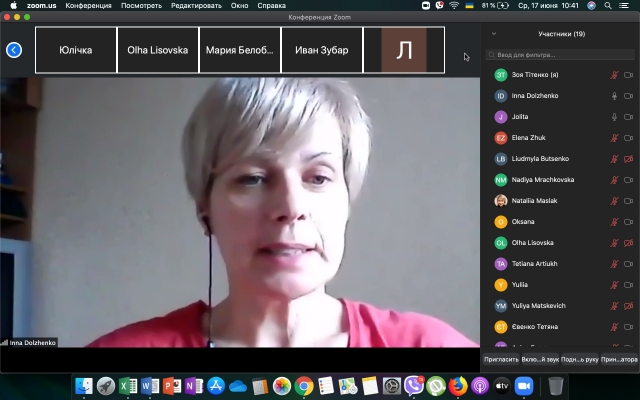This screenshot has width=640, height=400.
Task: Open Siri from the menu bar
Action: 591,6
